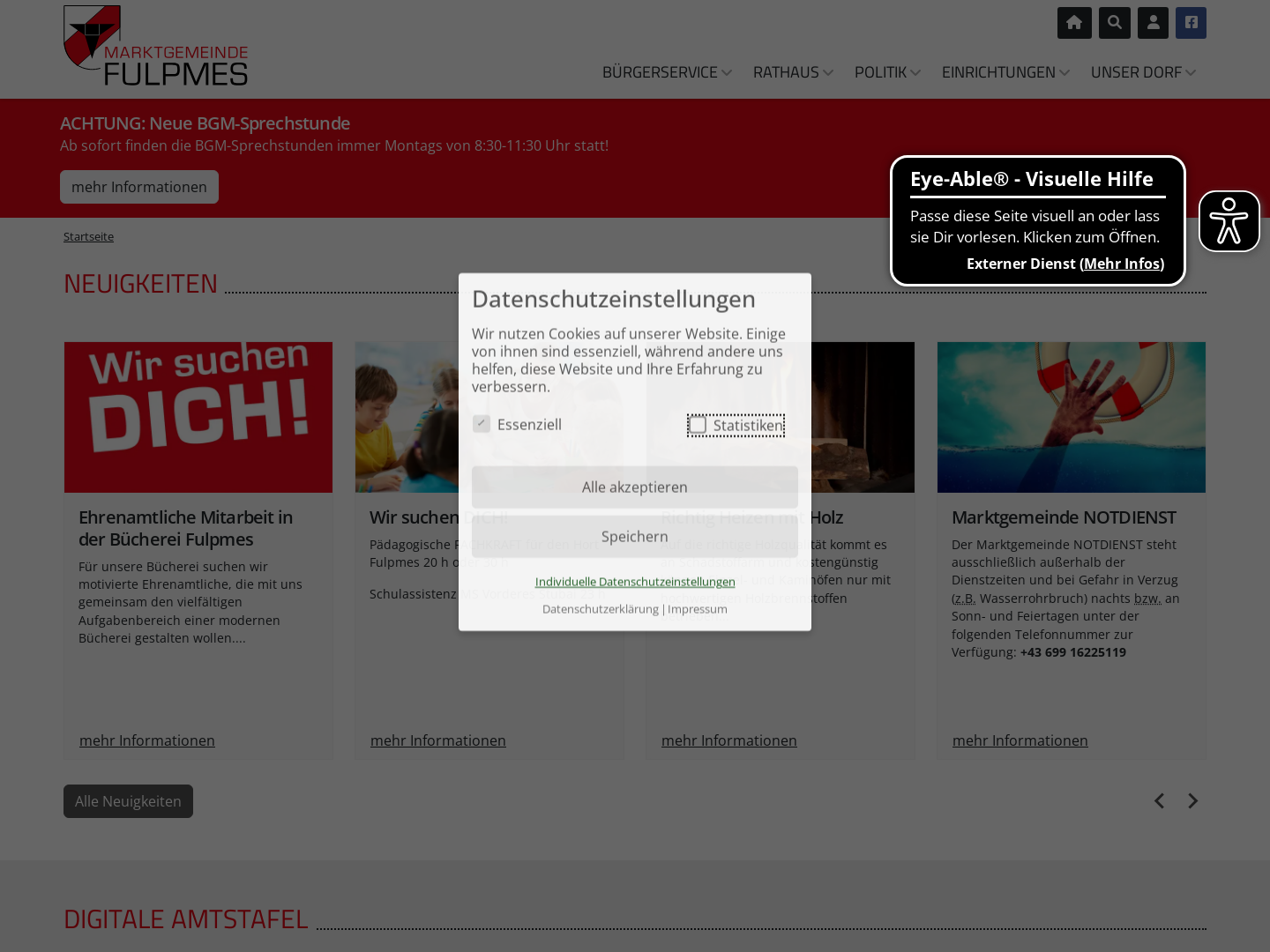1270x952 pixels.
Task: Expand the Bürgerservice menu
Action: 667,72
